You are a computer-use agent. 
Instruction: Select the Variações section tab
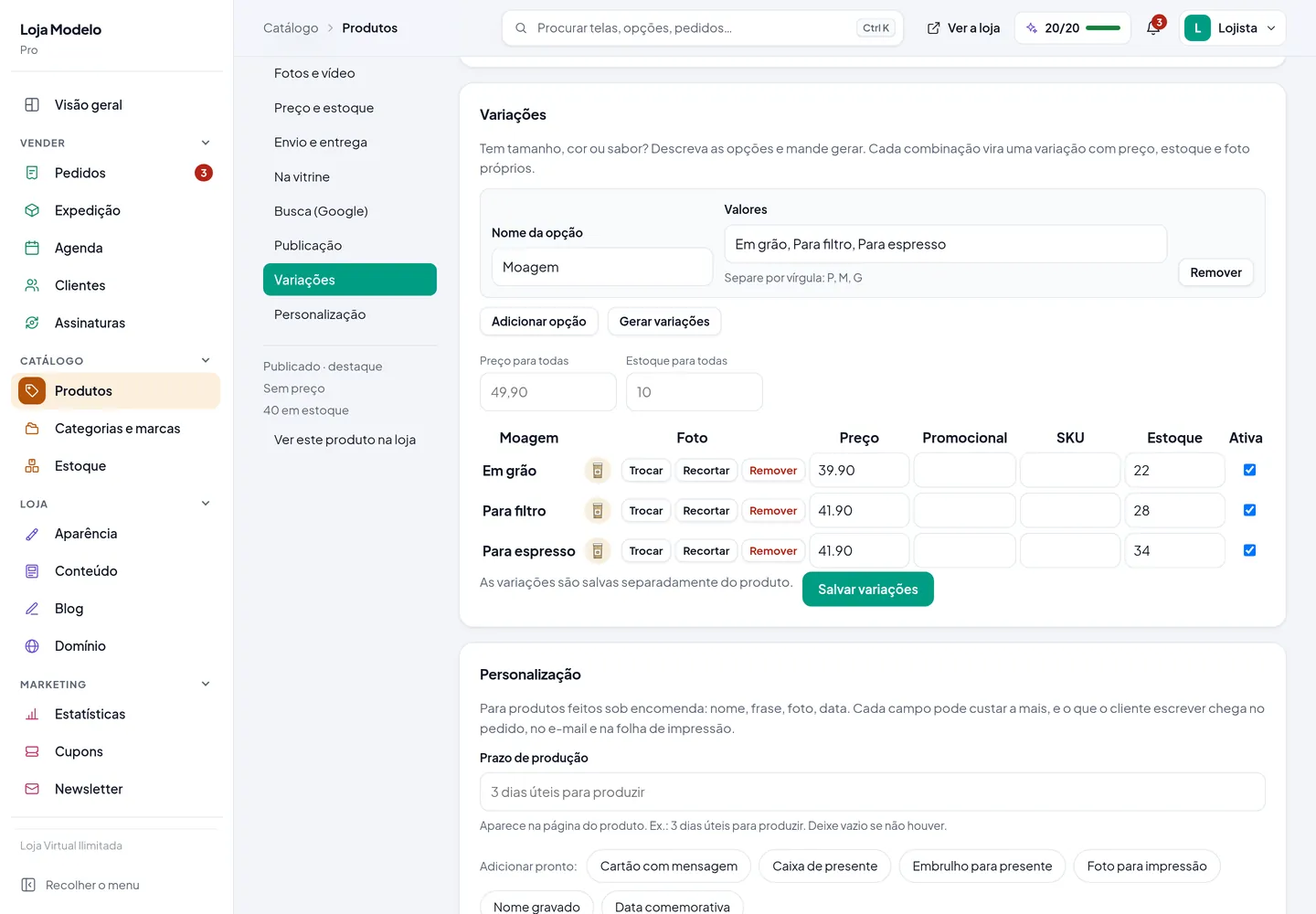point(350,280)
